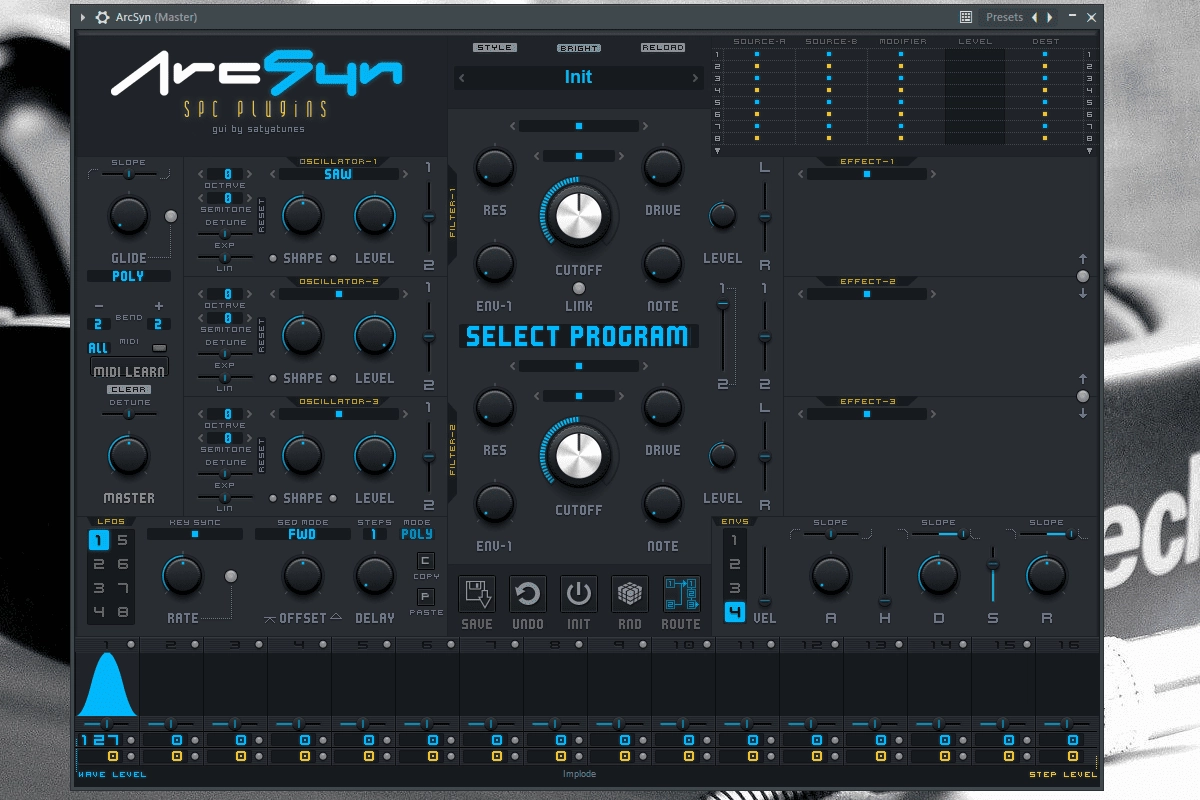Click the offset down-arrow icon left of OFFSET
This screenshot has width=1200, height=800.
click(x=269, y=619)
